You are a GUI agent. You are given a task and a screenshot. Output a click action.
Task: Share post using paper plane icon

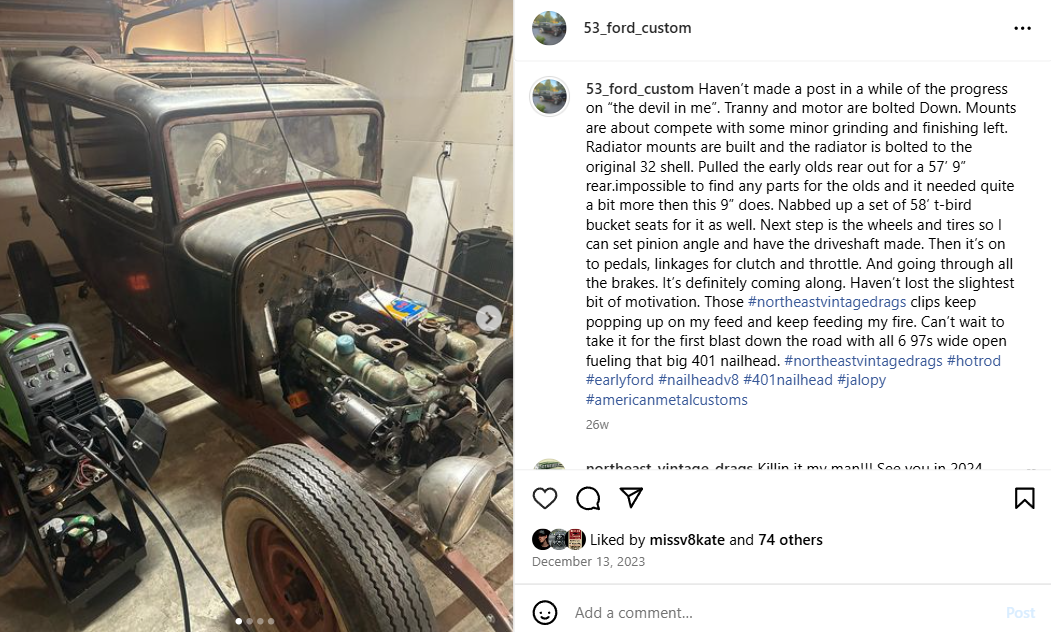click(x=631, y=497)
